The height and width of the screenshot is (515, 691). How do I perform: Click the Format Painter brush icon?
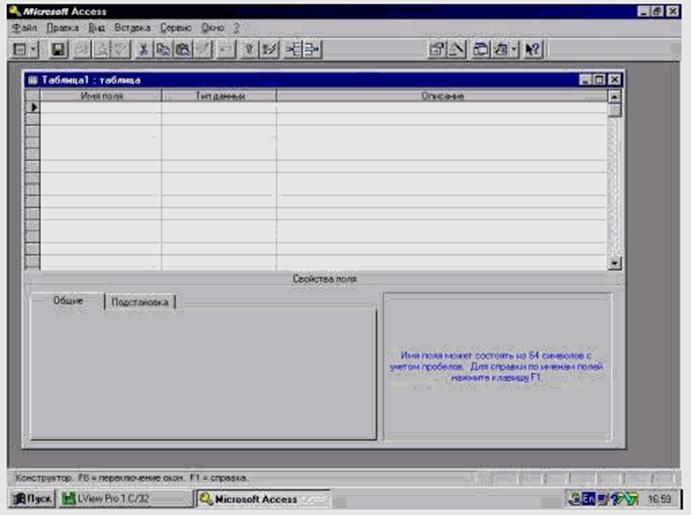point(202,49)
